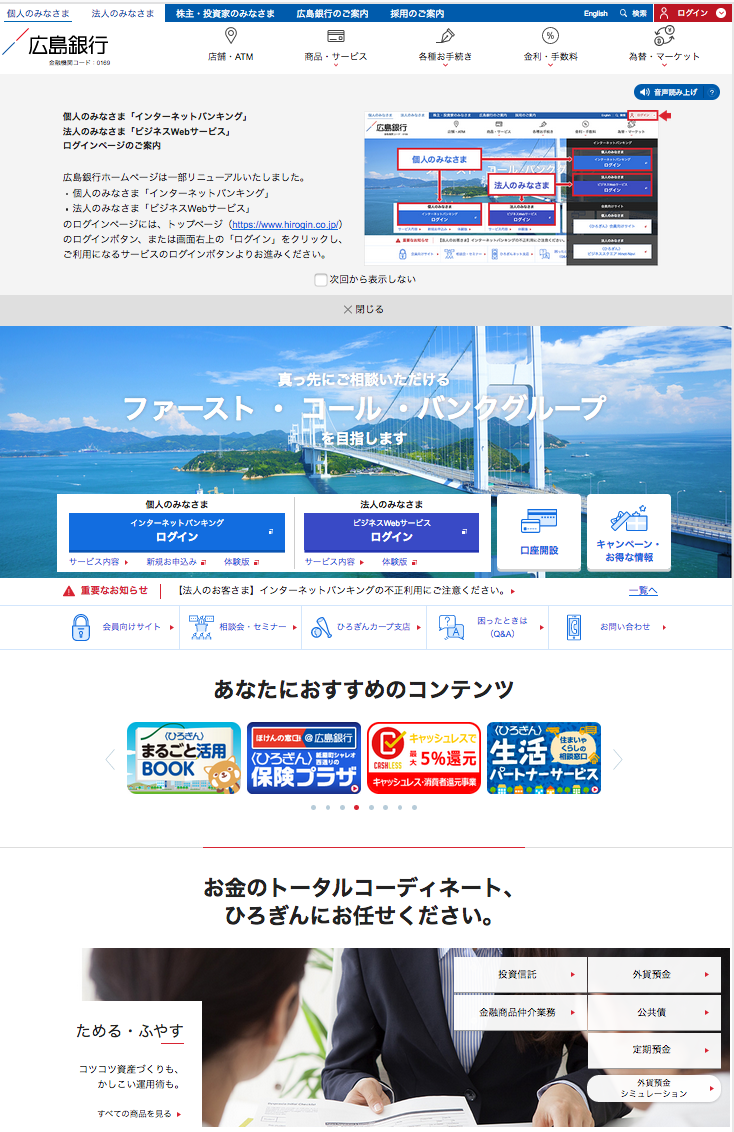Open the キャッシュレス5%還元 banner
Screen dimensions: 734x1132
point(424,759)
